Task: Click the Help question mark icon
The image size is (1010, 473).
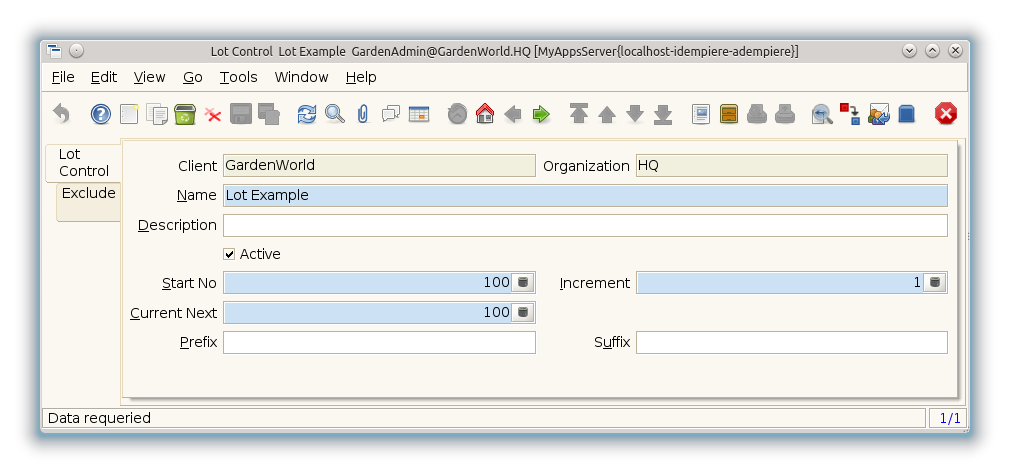Action: click(x=101, y=114)
